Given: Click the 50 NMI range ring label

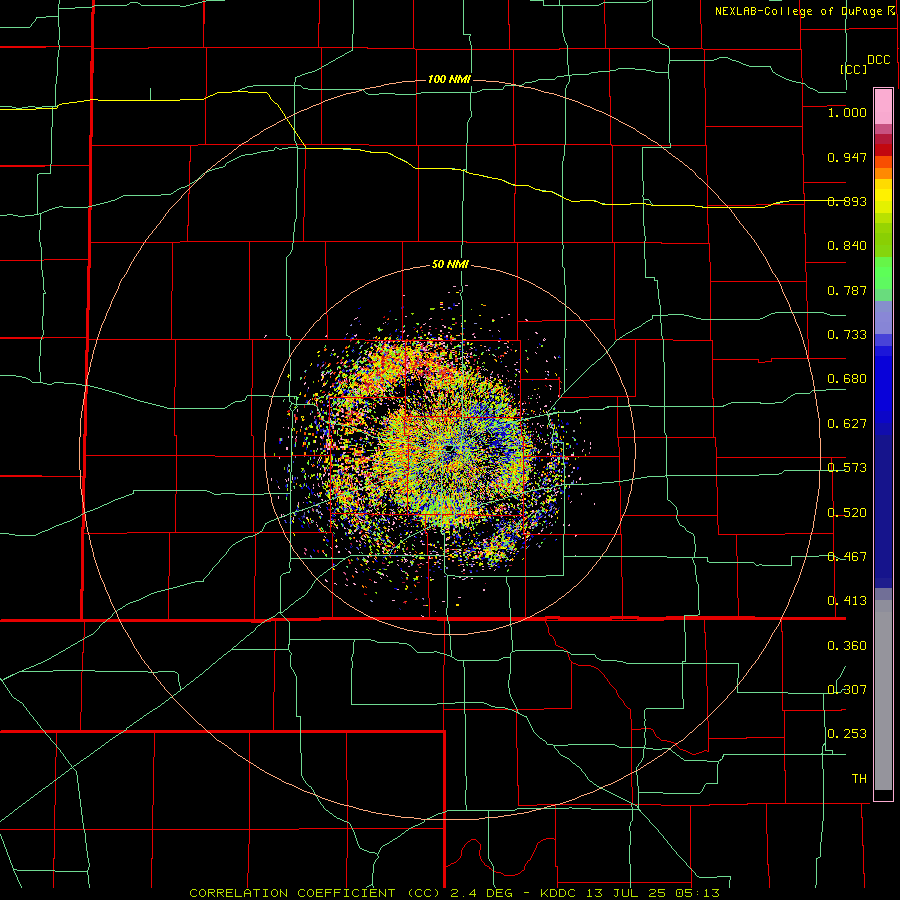Looking at the screenshot, I should (x=450, y=265).
